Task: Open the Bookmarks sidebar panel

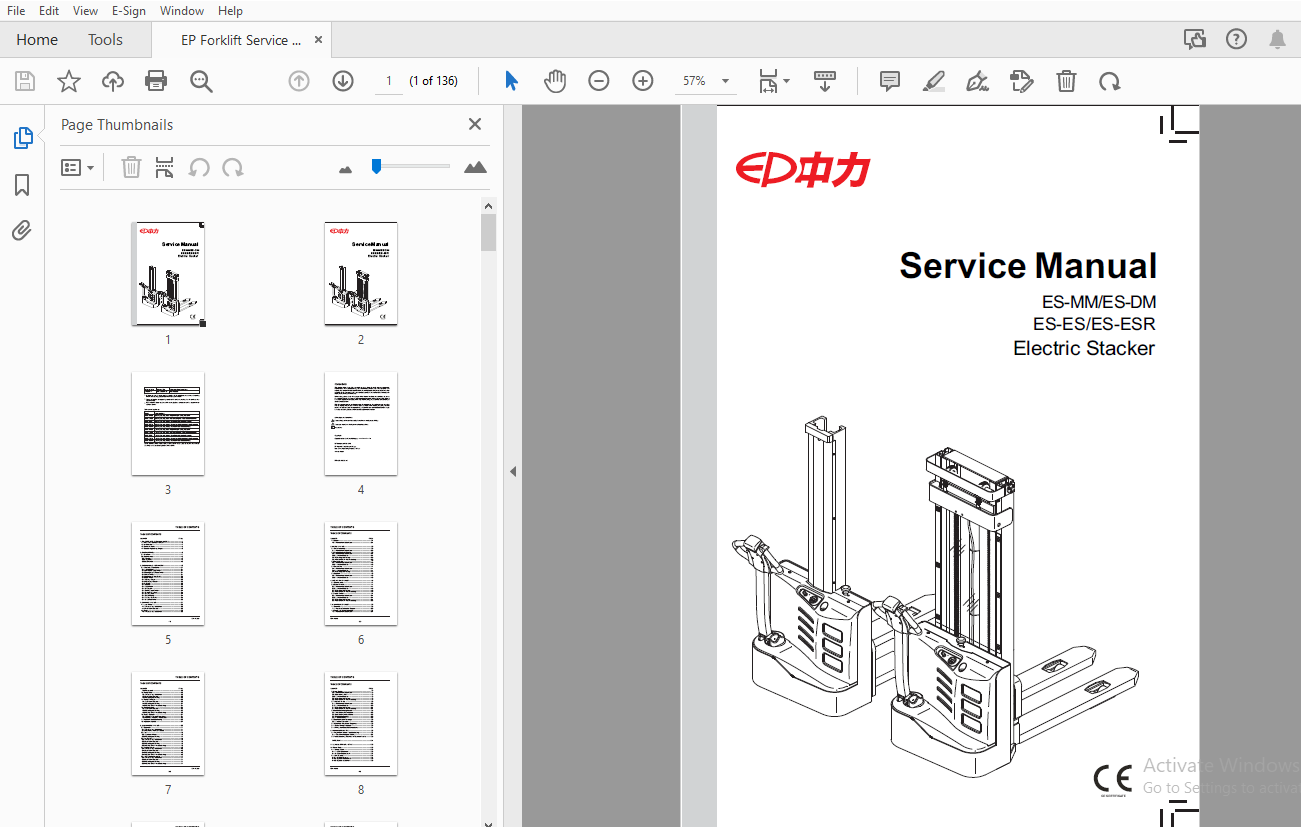Action: 22,185
